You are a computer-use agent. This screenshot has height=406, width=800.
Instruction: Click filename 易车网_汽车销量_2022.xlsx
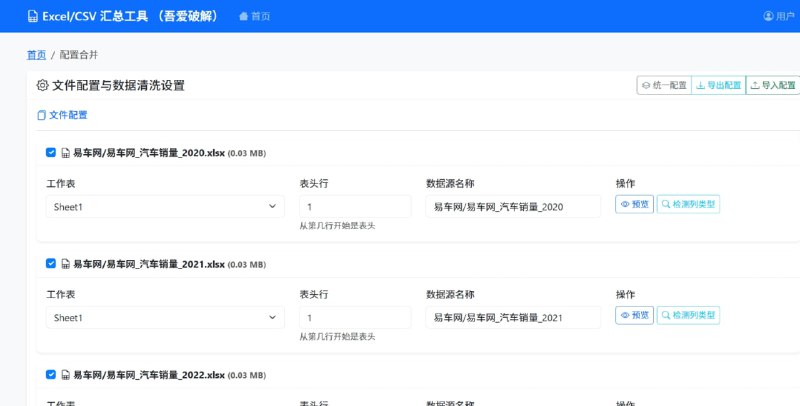tap(149, 375)
